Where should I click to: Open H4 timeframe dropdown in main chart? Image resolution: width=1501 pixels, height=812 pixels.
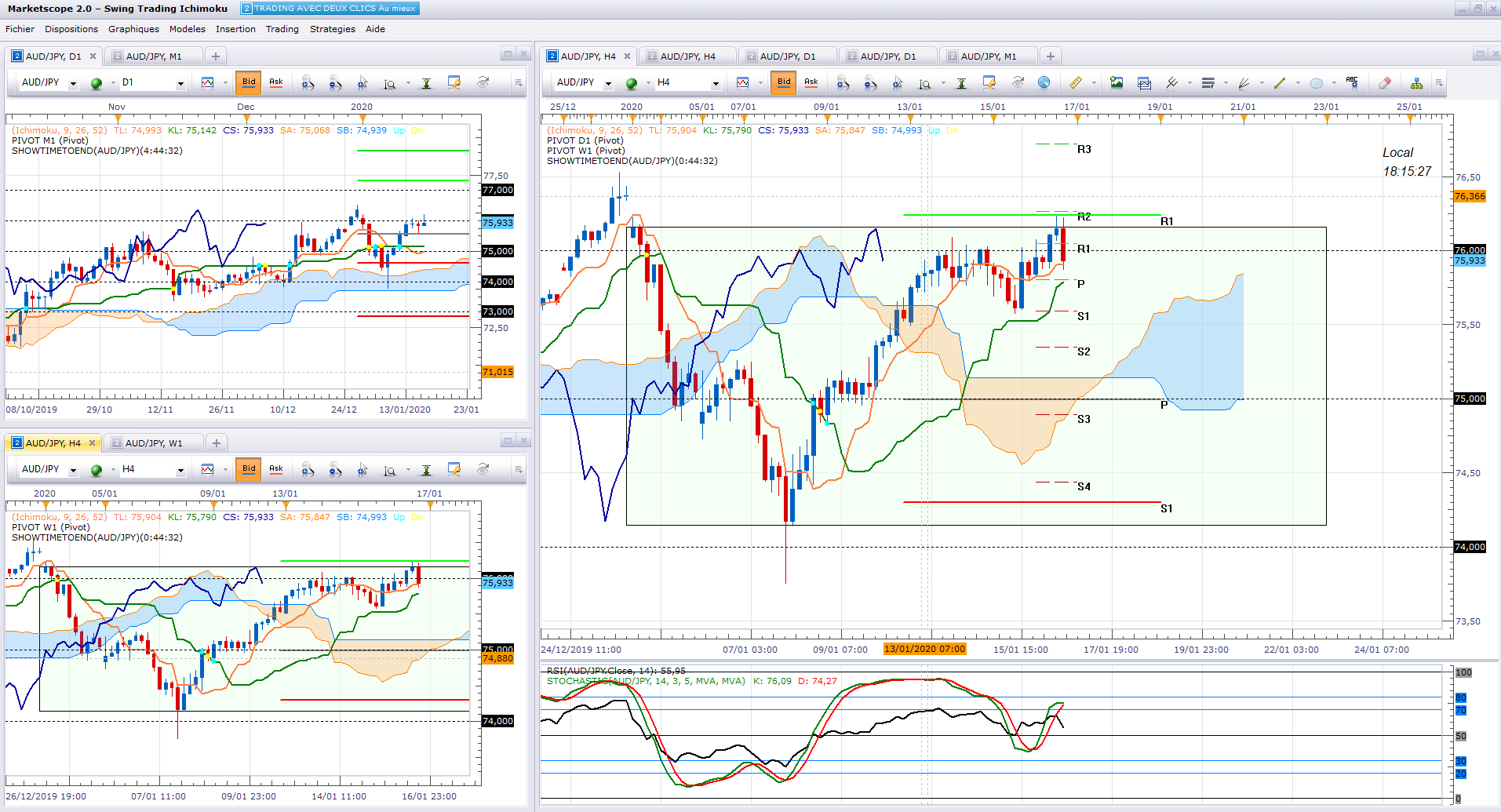[716, 83]
